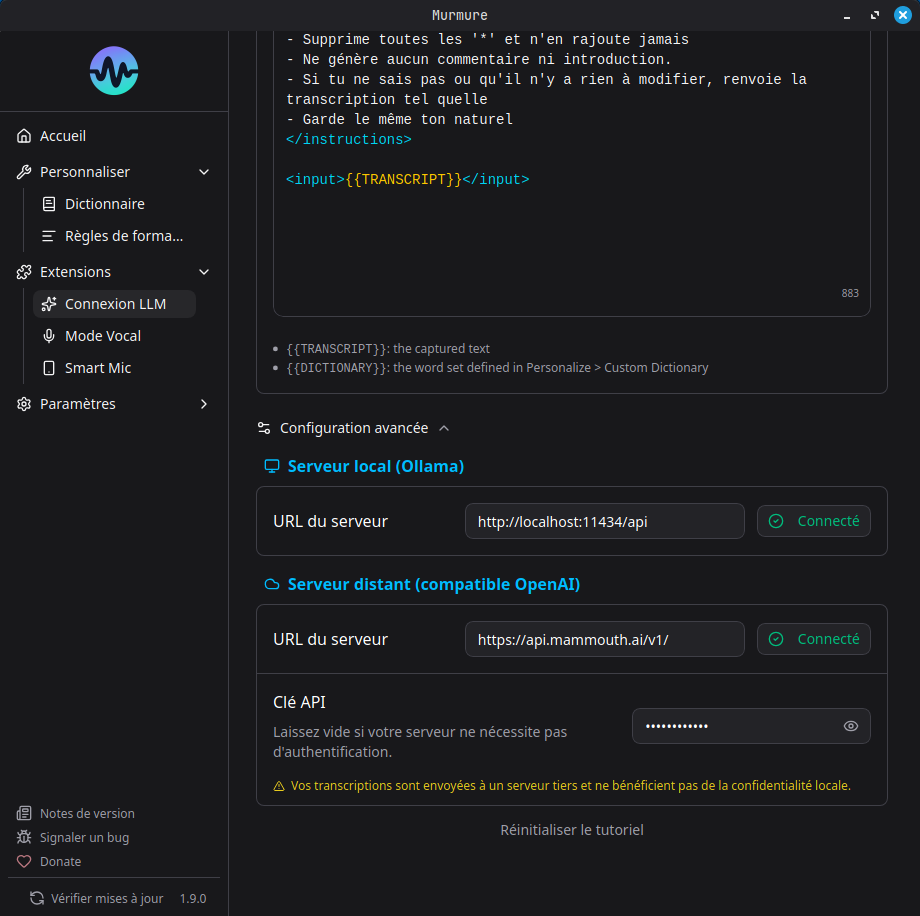The height and width of the screenshot is (916, 920).
Task: Click the microphone icon of Mode Vocal
Action: click(49, 336)
